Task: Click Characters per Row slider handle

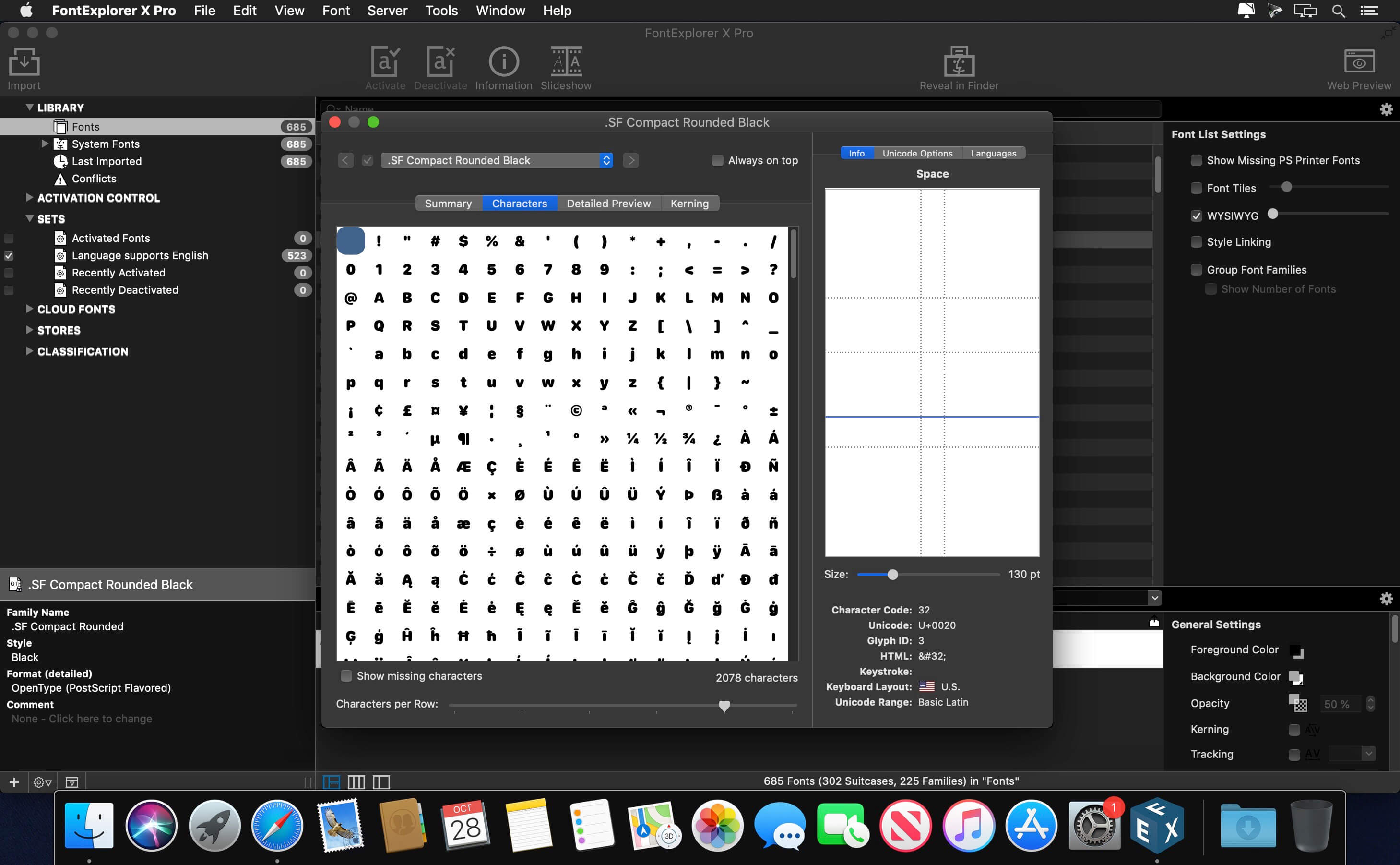Action: [x=724, y=706]
